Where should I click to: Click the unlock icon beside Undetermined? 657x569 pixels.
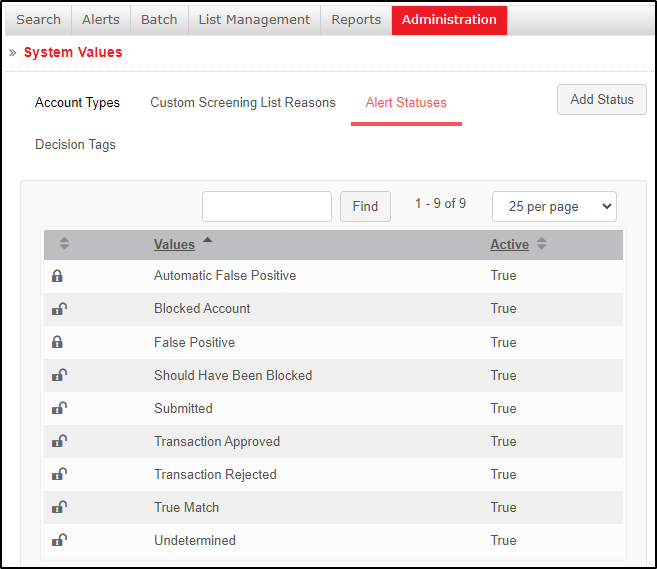[x=59, y=540]
